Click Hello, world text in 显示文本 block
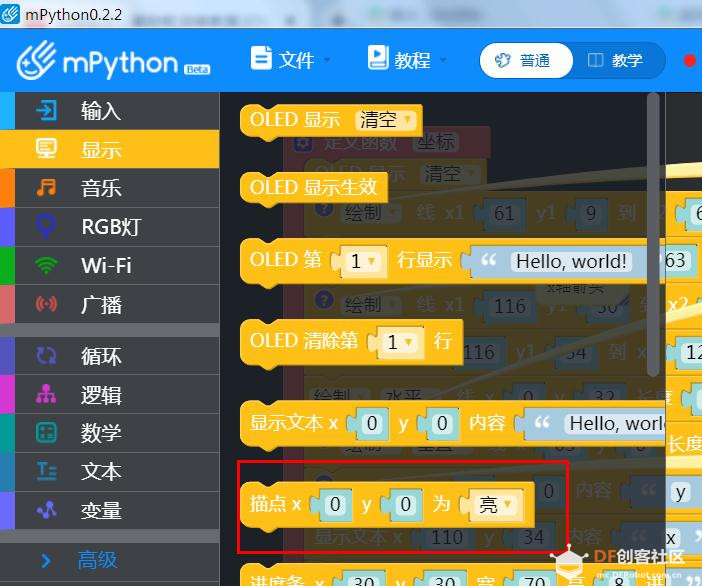Image resolution: width=702 pixels, height=586 pixels. (x=615, y=423)
